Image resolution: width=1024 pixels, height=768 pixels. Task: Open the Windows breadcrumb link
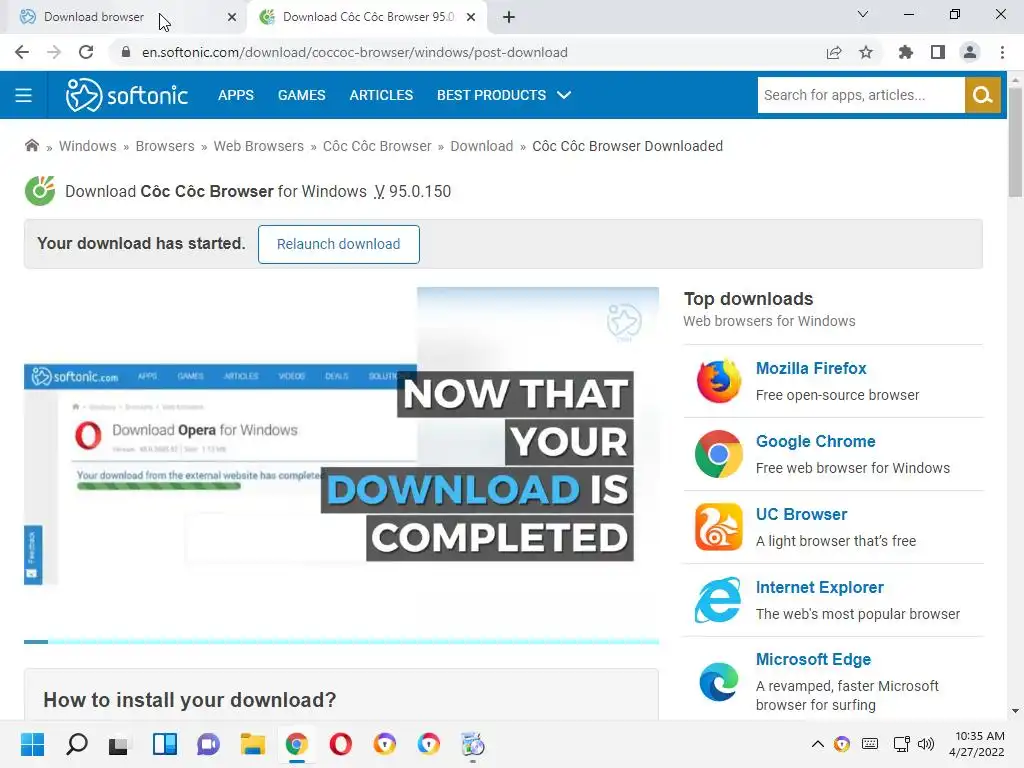point(88,146)
